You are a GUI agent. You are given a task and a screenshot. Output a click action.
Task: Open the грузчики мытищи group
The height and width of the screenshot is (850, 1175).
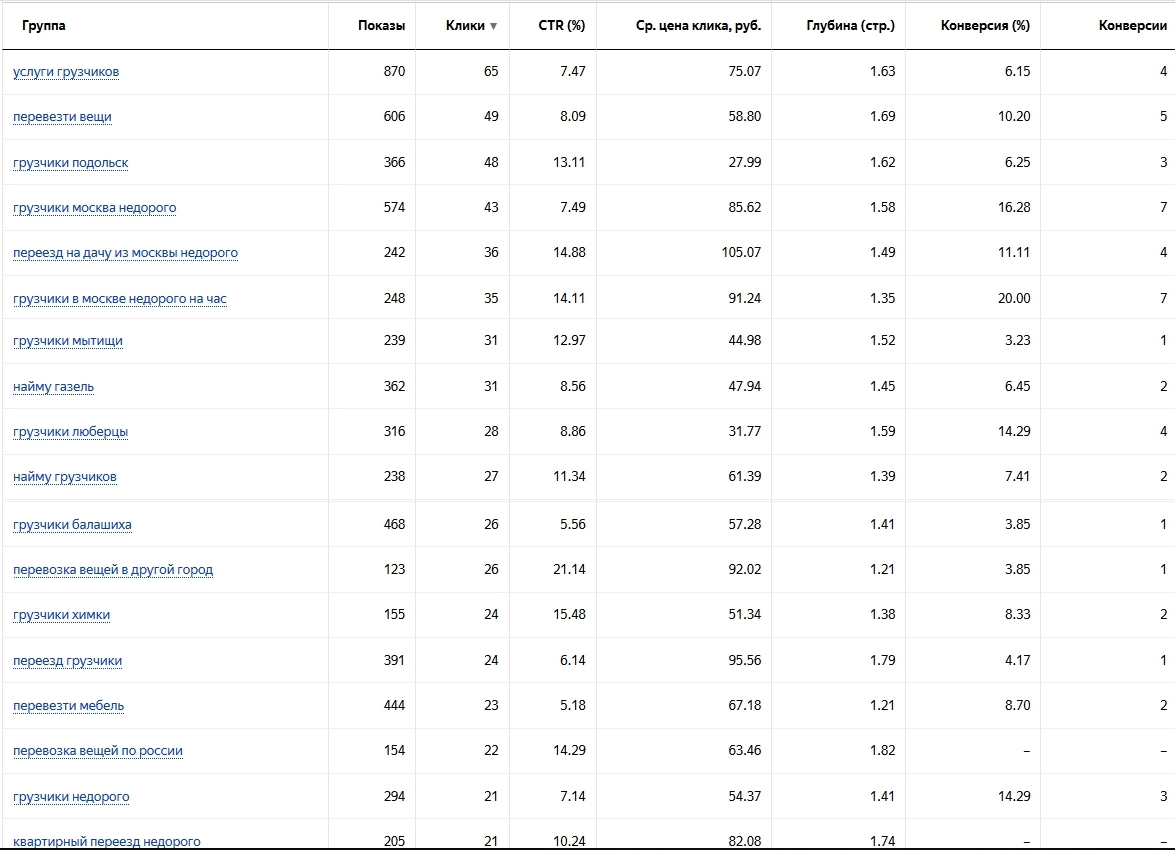pyautogui.click(x=68, y=341)
